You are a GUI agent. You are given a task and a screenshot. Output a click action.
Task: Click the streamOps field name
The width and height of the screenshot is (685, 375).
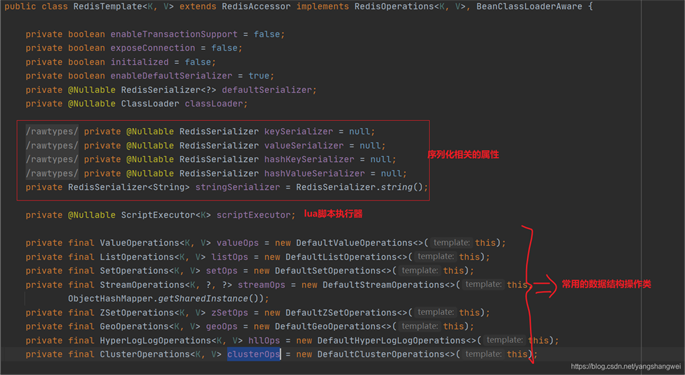[261, 285]
